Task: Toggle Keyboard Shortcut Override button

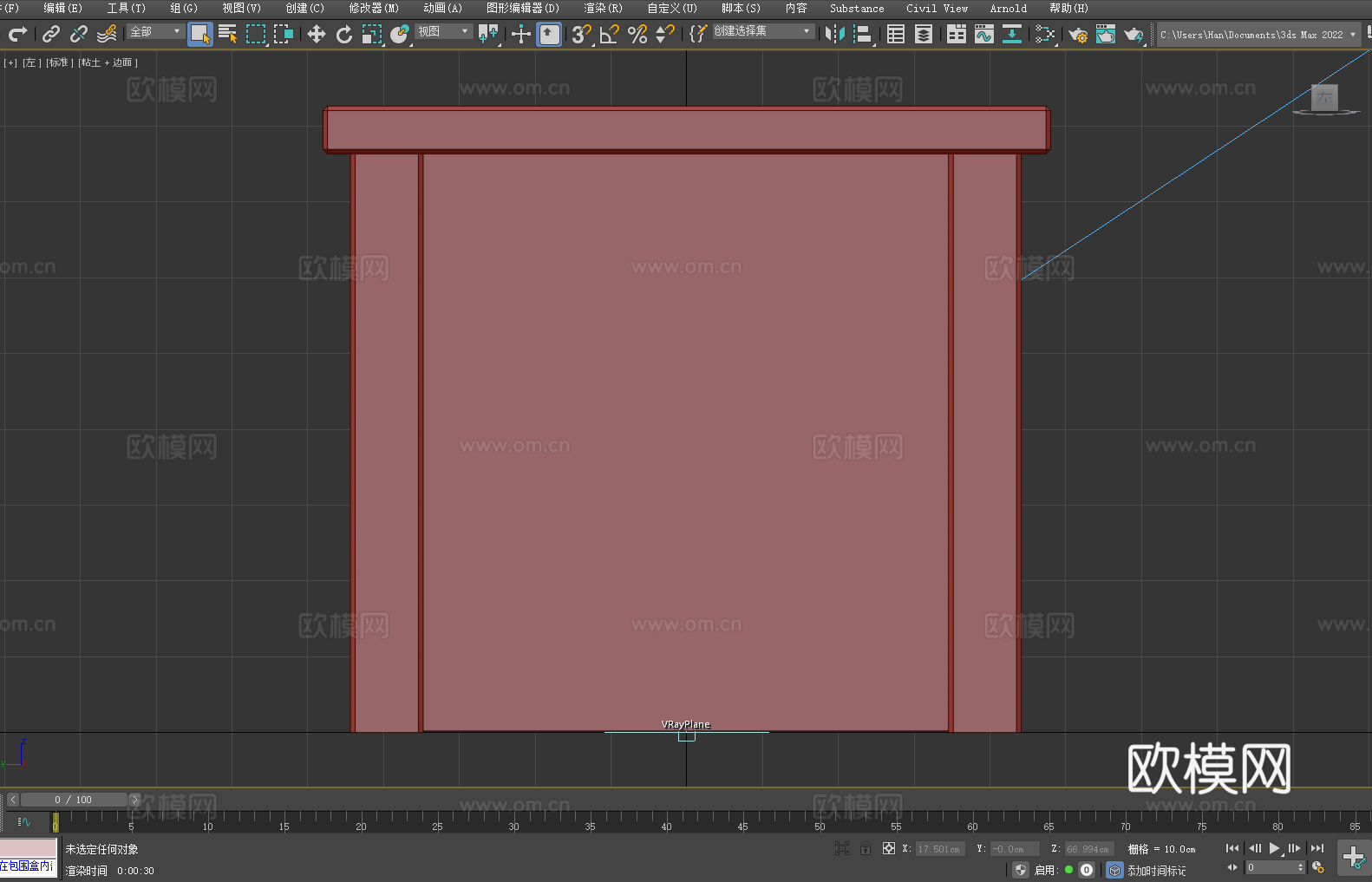Action: pyautogui.click(x=549, y=34)
